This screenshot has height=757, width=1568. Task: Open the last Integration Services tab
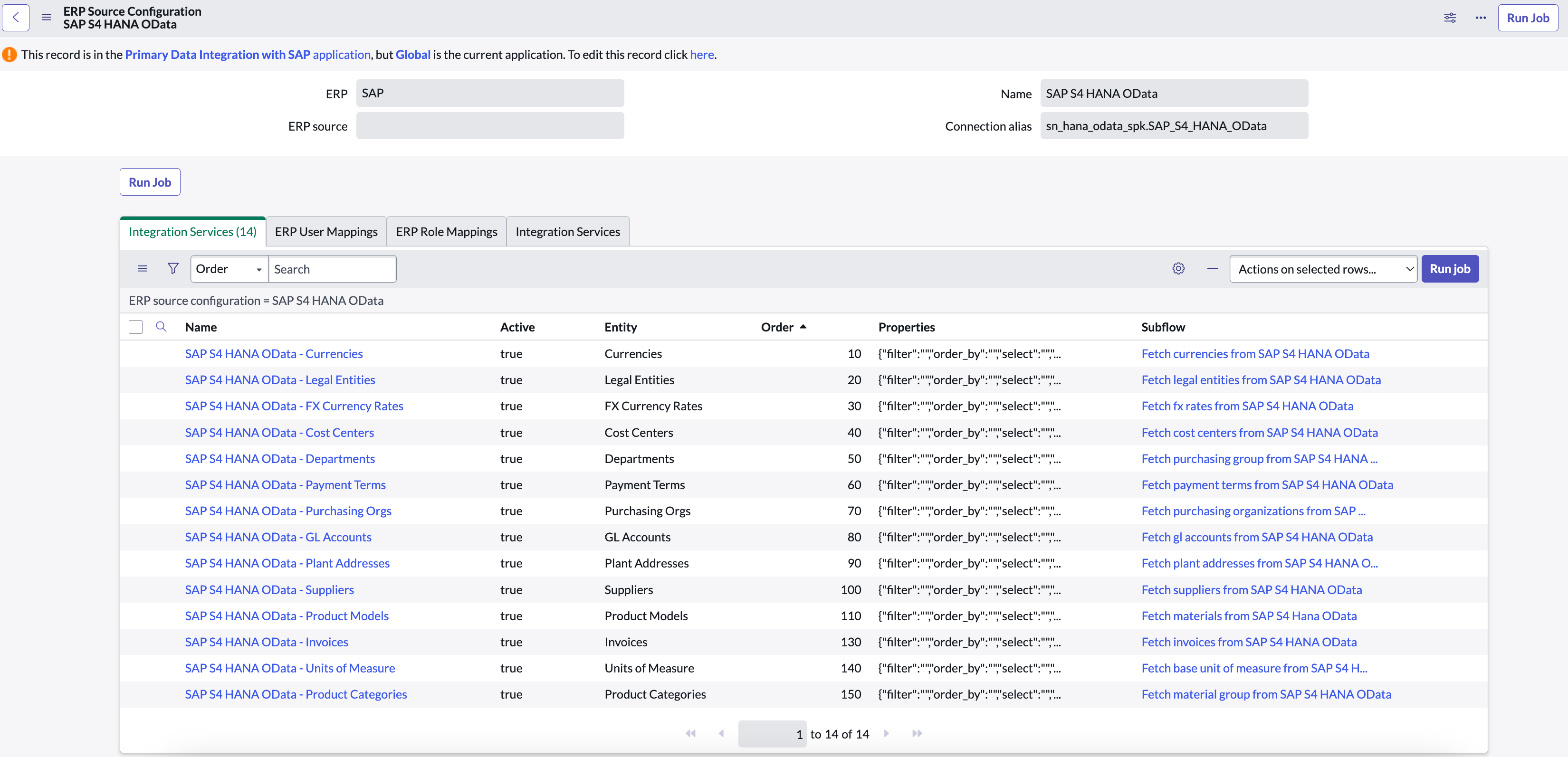pyautogui.click(x=568, y=232)
